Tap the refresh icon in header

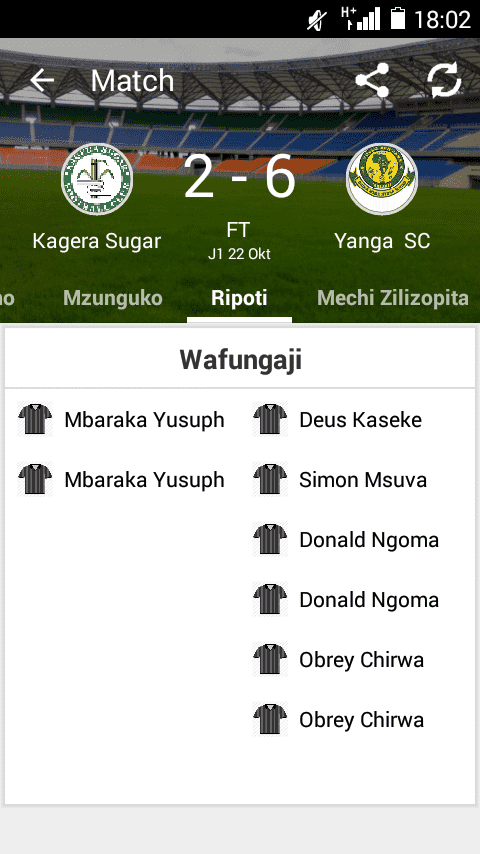tap(444, 81)
